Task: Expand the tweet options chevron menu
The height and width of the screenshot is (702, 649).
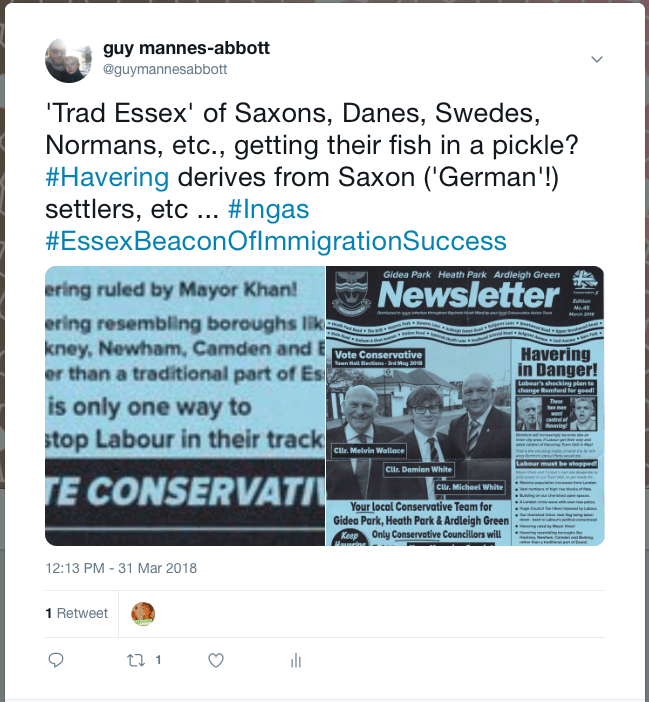Action: [x=597, y=60]
